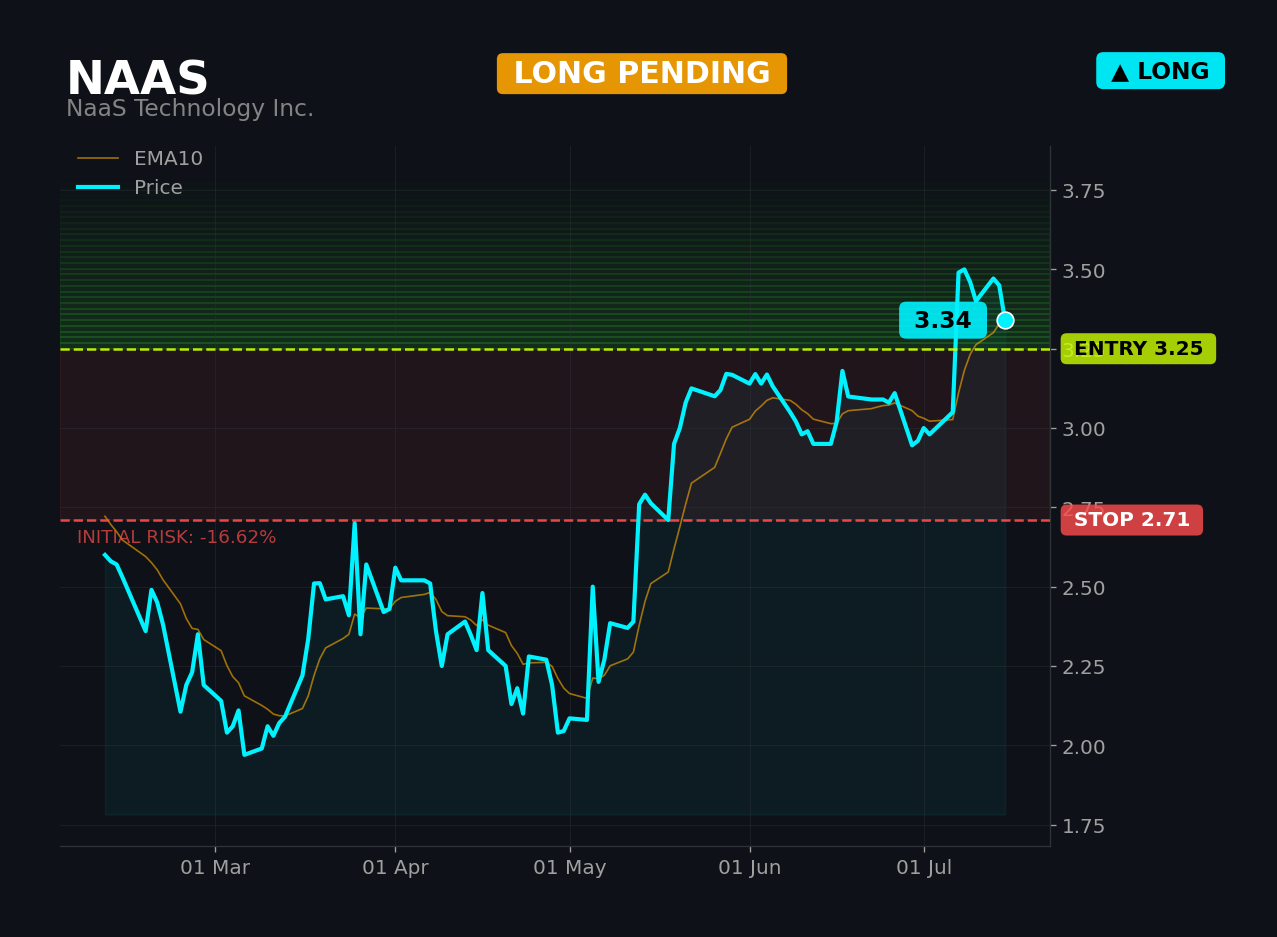The height and width of the screenshot is (937, 1277).
Task: Click the current price endpoint marker dot
Action: 1005,320
